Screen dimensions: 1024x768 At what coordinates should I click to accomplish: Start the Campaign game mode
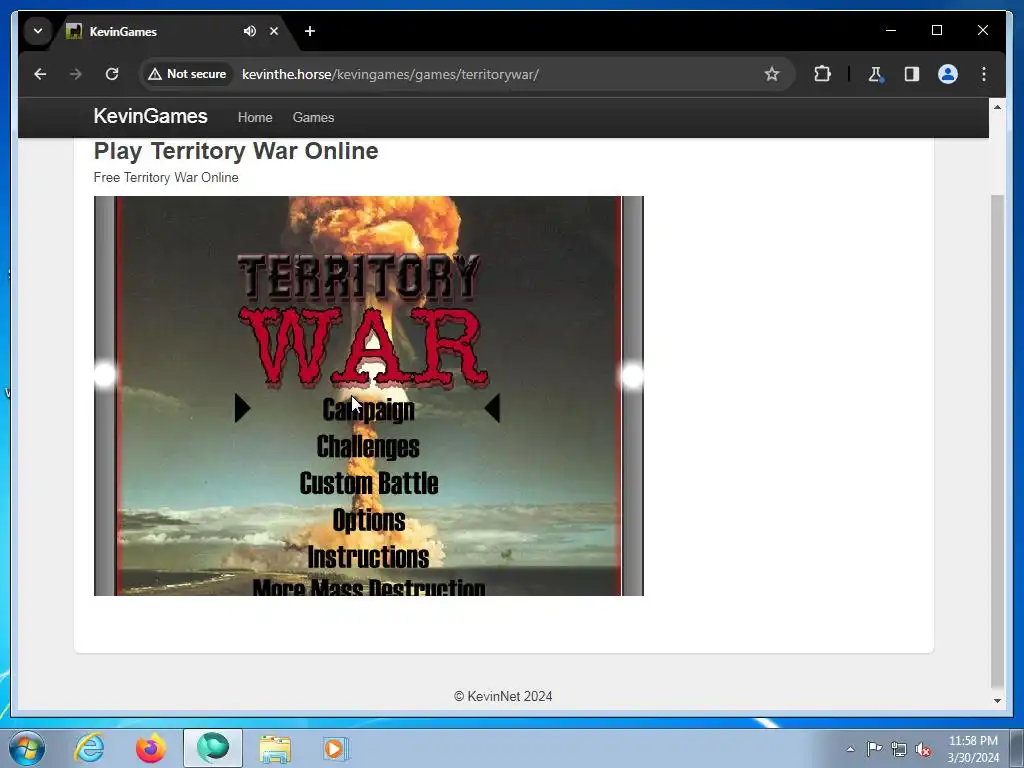click(368, 409)
